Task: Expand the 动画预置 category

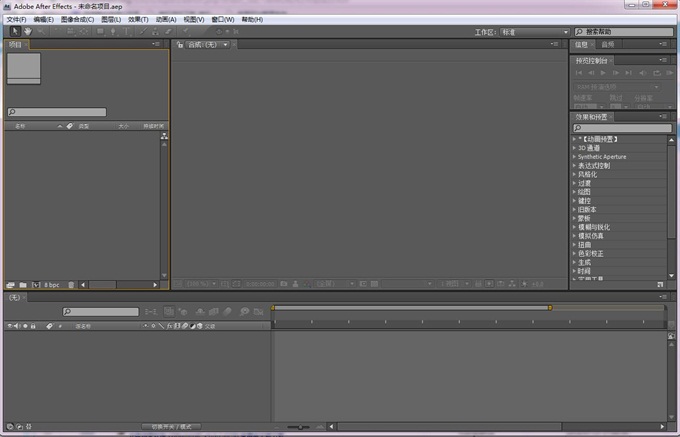Action: [574, 139]
